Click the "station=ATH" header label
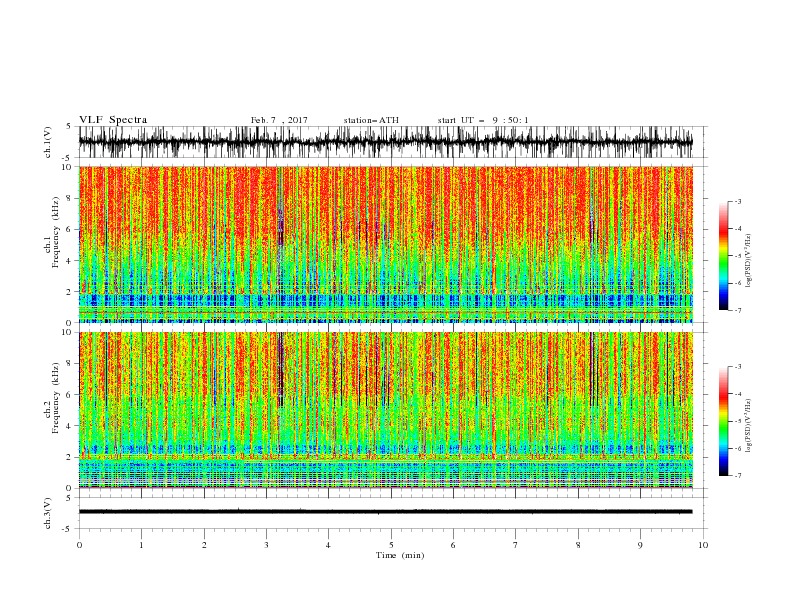This screenshot has height=612, width=792. [x=371, y=120]
